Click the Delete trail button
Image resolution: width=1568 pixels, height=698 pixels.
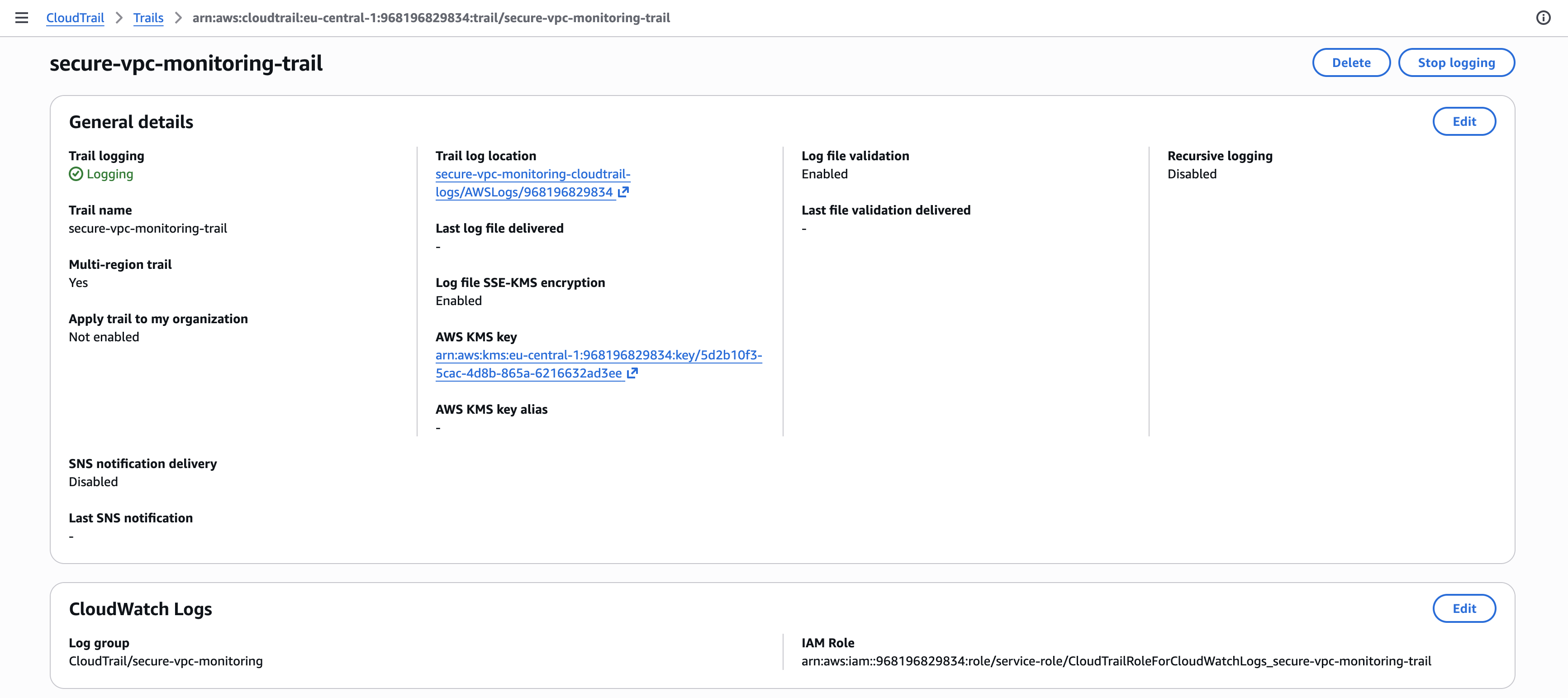click(1351, 62)
